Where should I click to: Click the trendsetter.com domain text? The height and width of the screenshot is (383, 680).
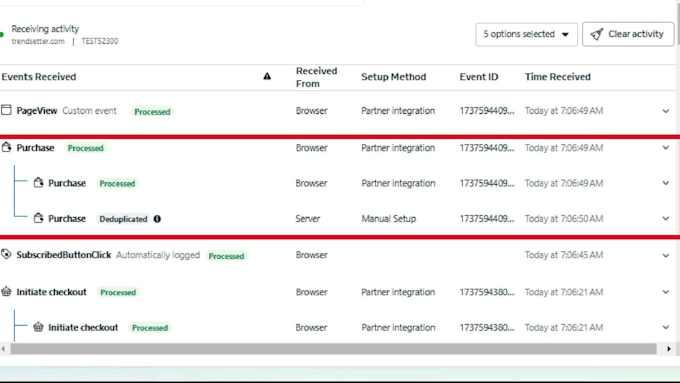(x=38, y=41)
